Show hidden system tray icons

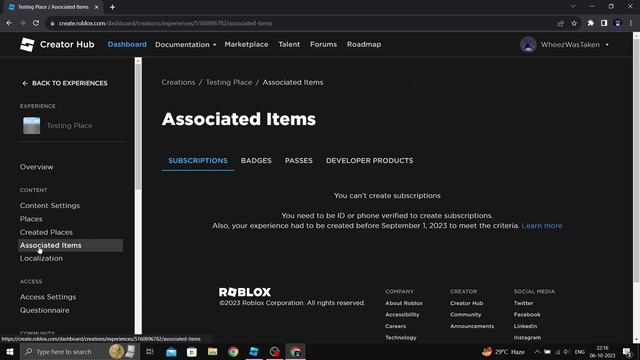pos(537,351)
